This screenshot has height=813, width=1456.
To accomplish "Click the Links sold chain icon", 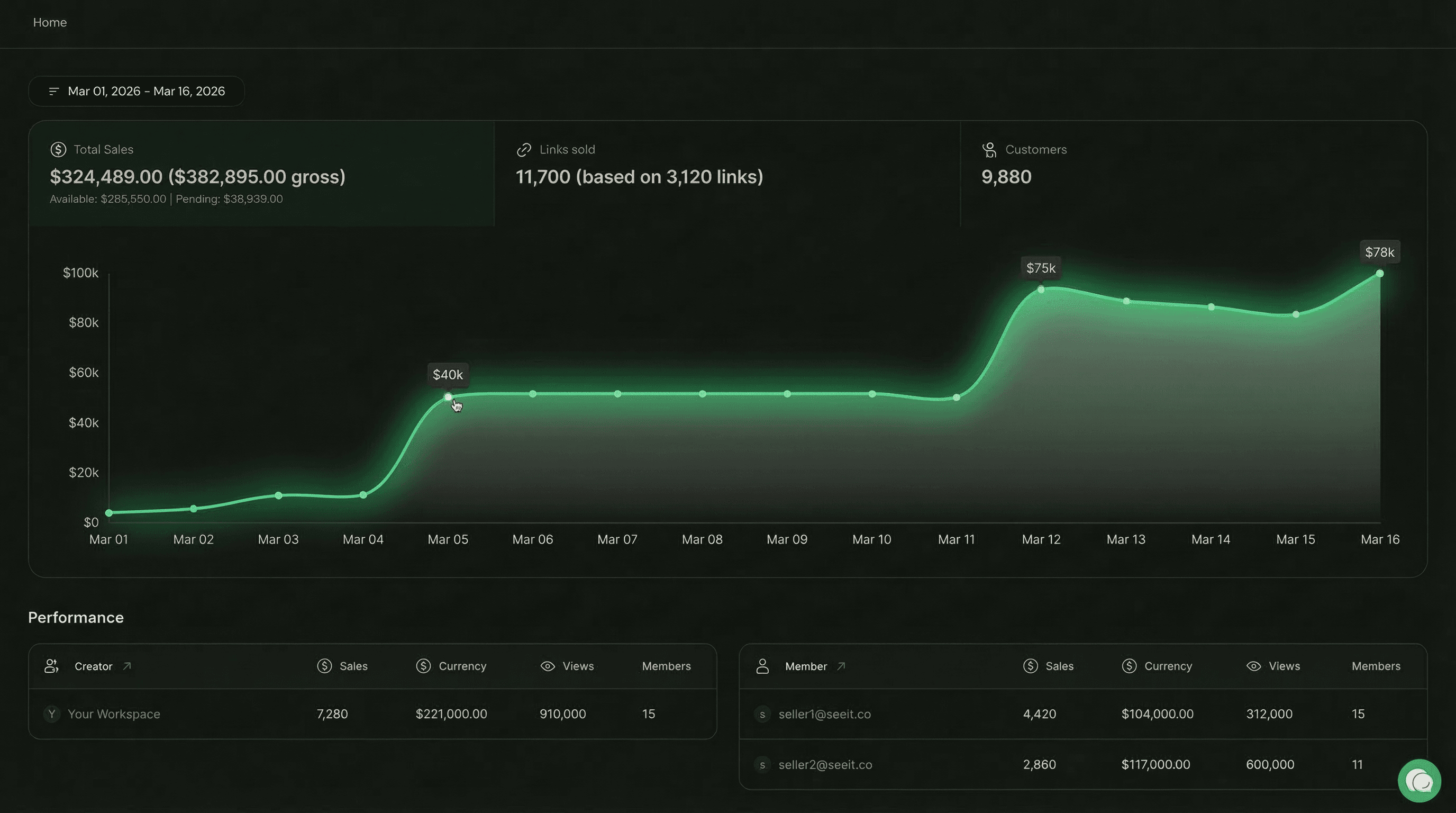I will 523,149.
